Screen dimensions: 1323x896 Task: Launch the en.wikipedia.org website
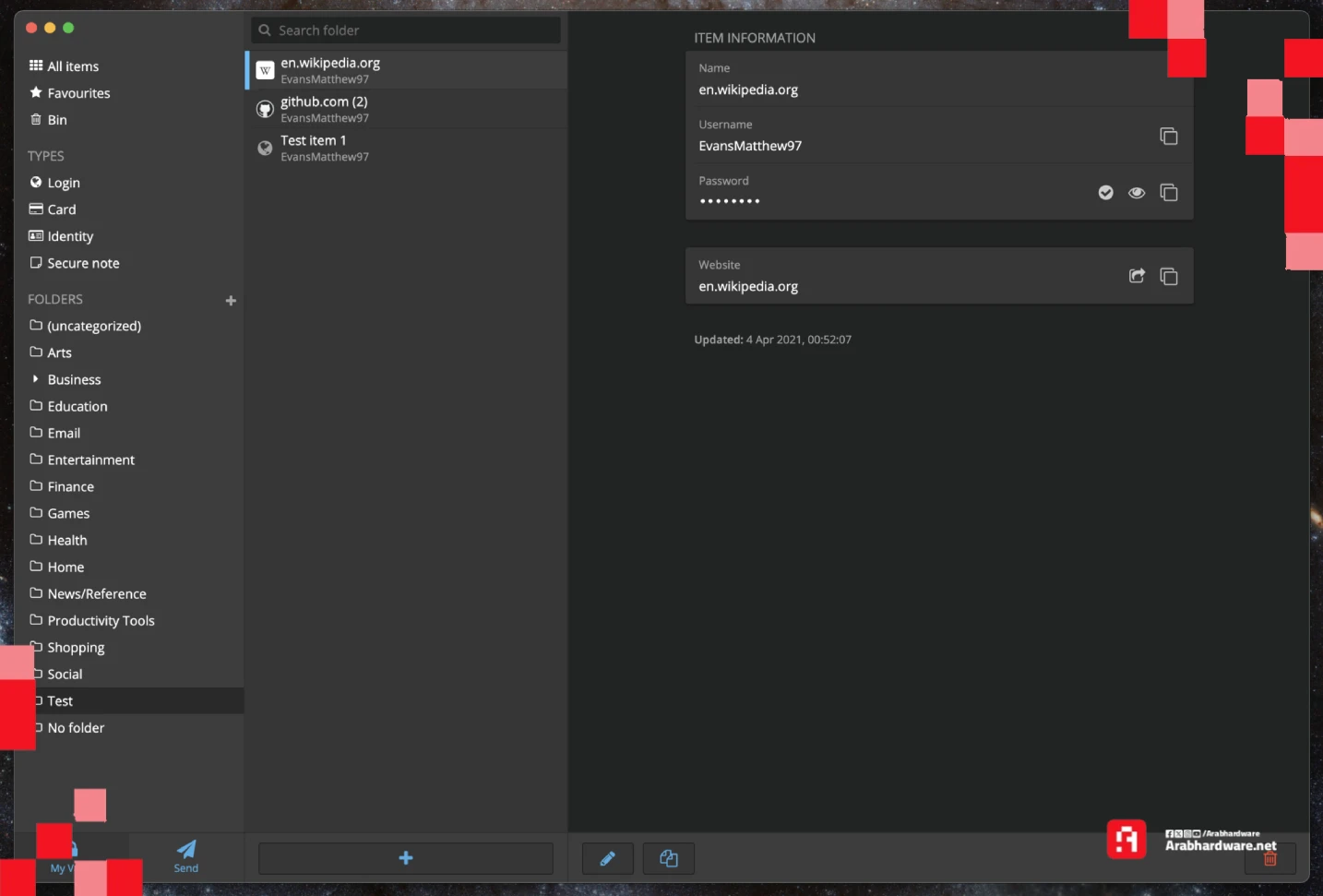click(1137, 276)
